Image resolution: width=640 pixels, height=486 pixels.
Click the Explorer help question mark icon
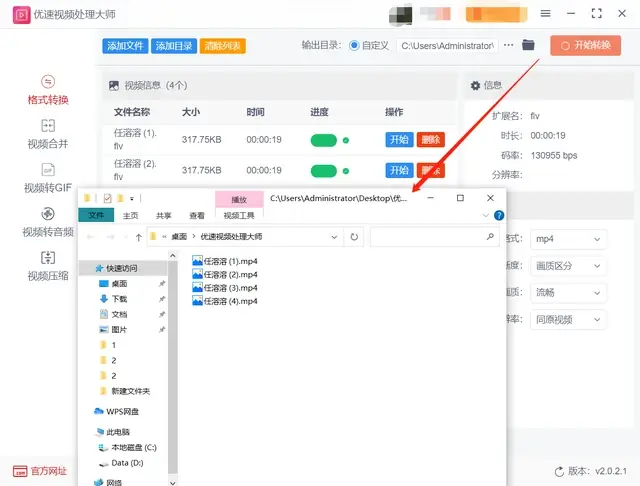tap(499, 215)
